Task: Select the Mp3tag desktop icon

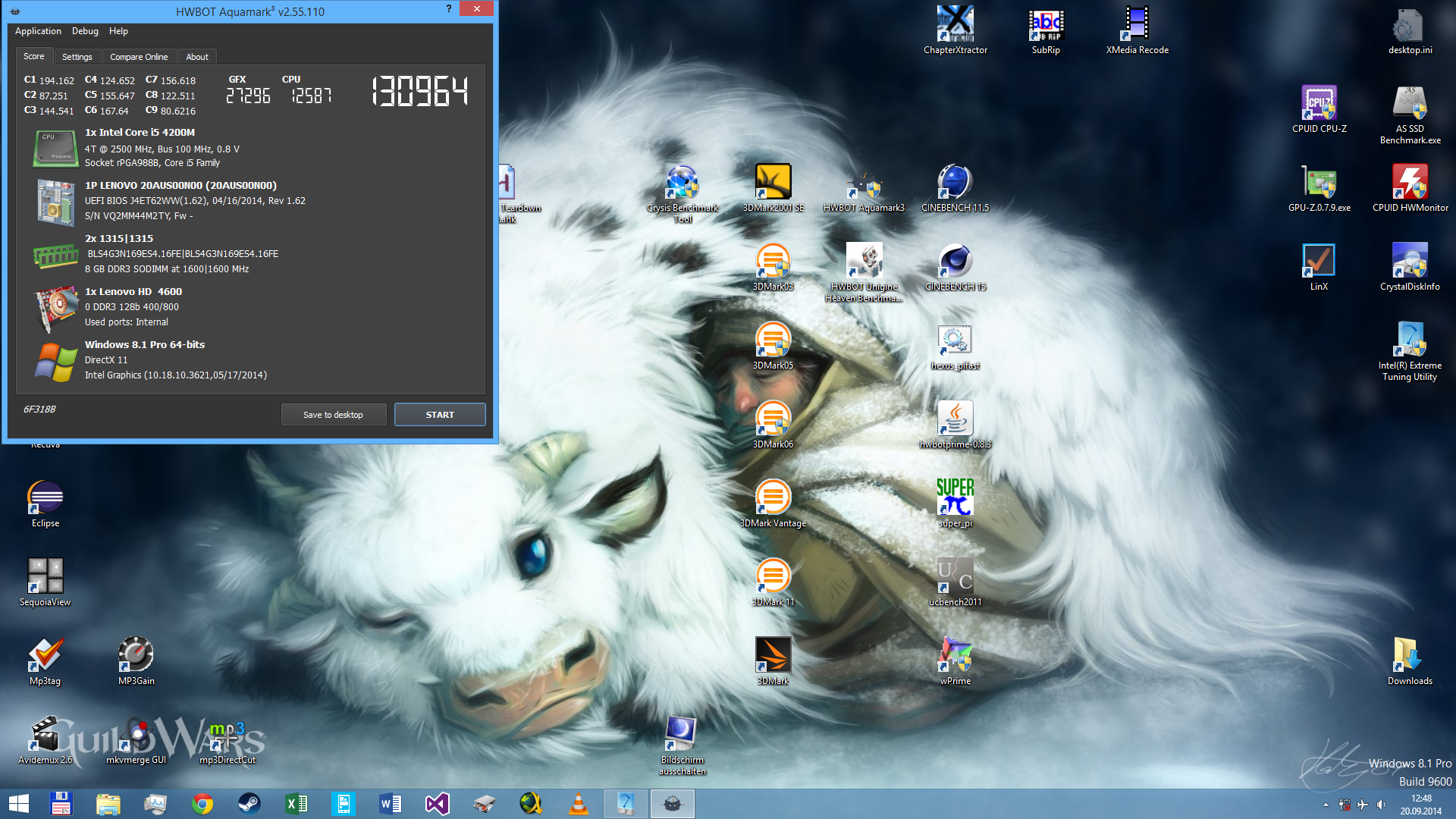Action: (x=45, y=661)
